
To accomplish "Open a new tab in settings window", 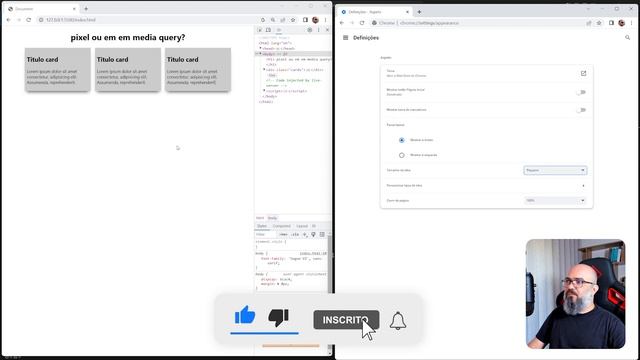I will [x=419, y=12].
